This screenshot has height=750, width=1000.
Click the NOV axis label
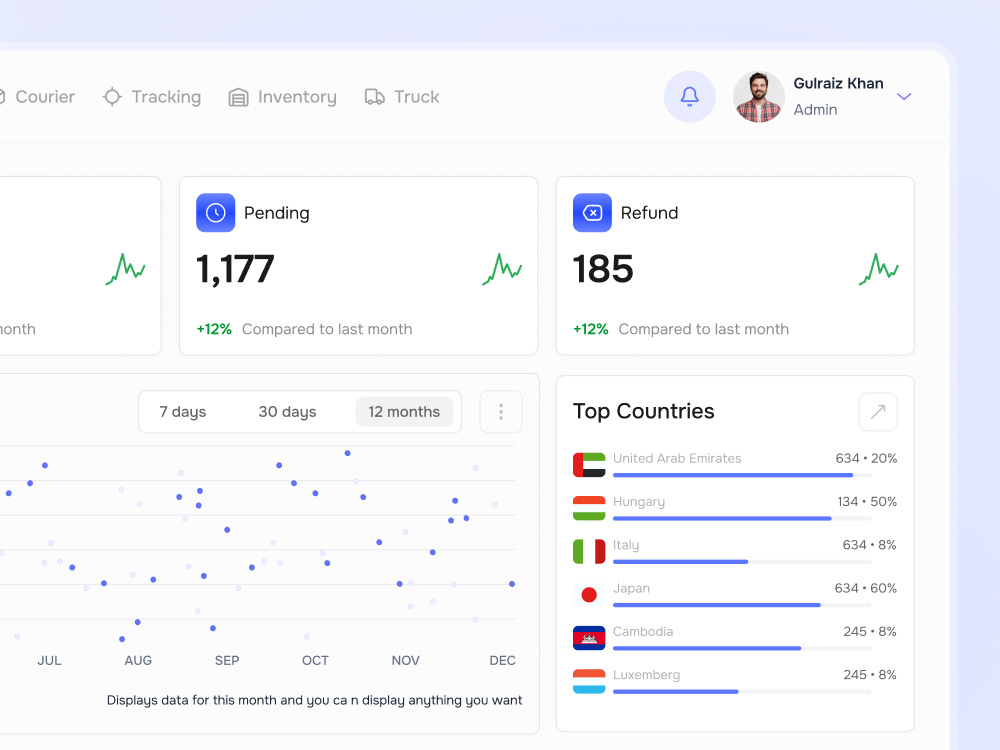[x=406, y=661]
